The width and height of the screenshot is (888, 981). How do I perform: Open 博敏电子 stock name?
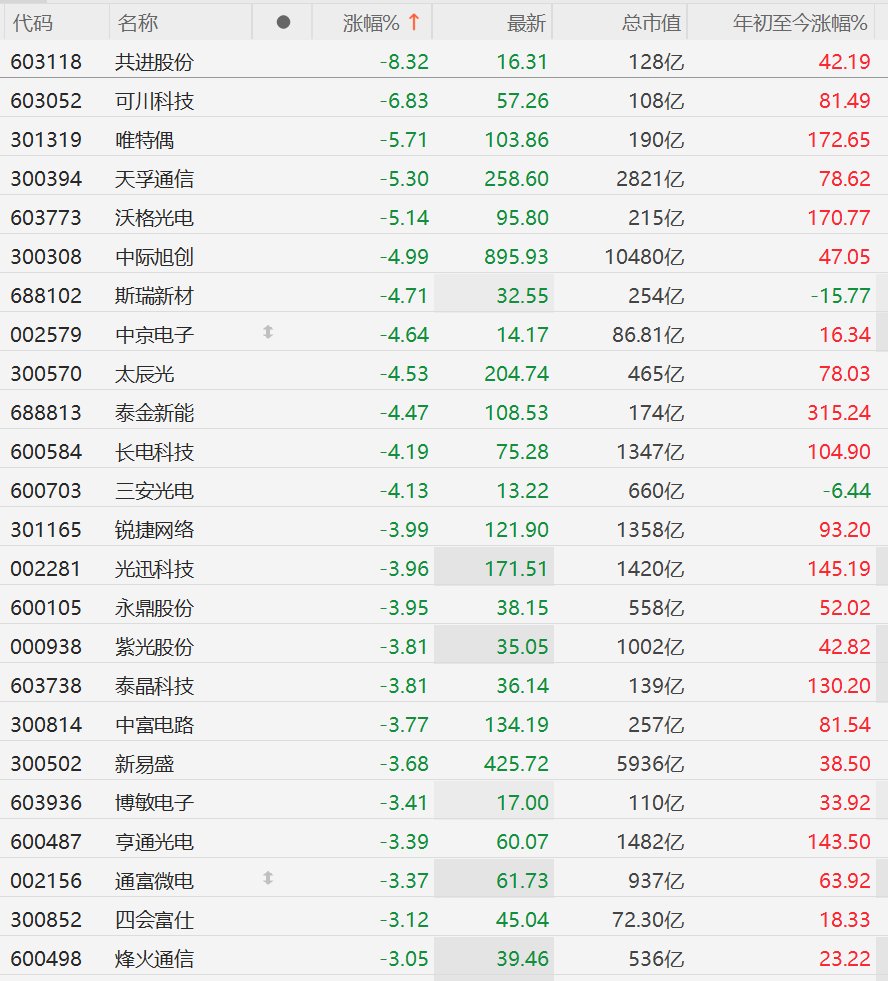click(155, 802)
